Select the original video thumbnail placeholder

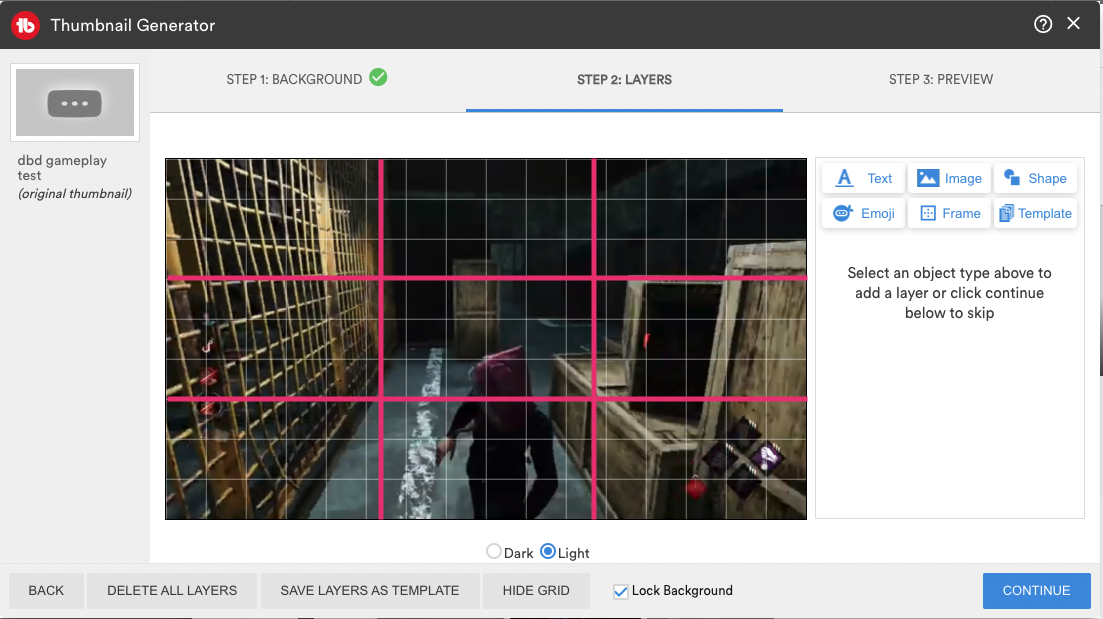(75, 103)
